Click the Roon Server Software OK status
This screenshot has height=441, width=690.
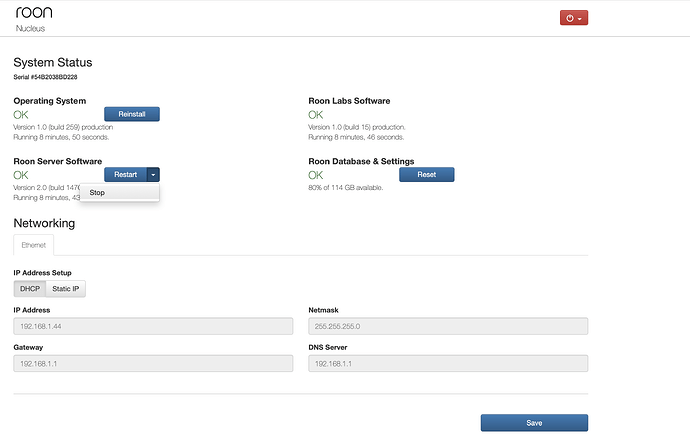(x=21, y=175)
